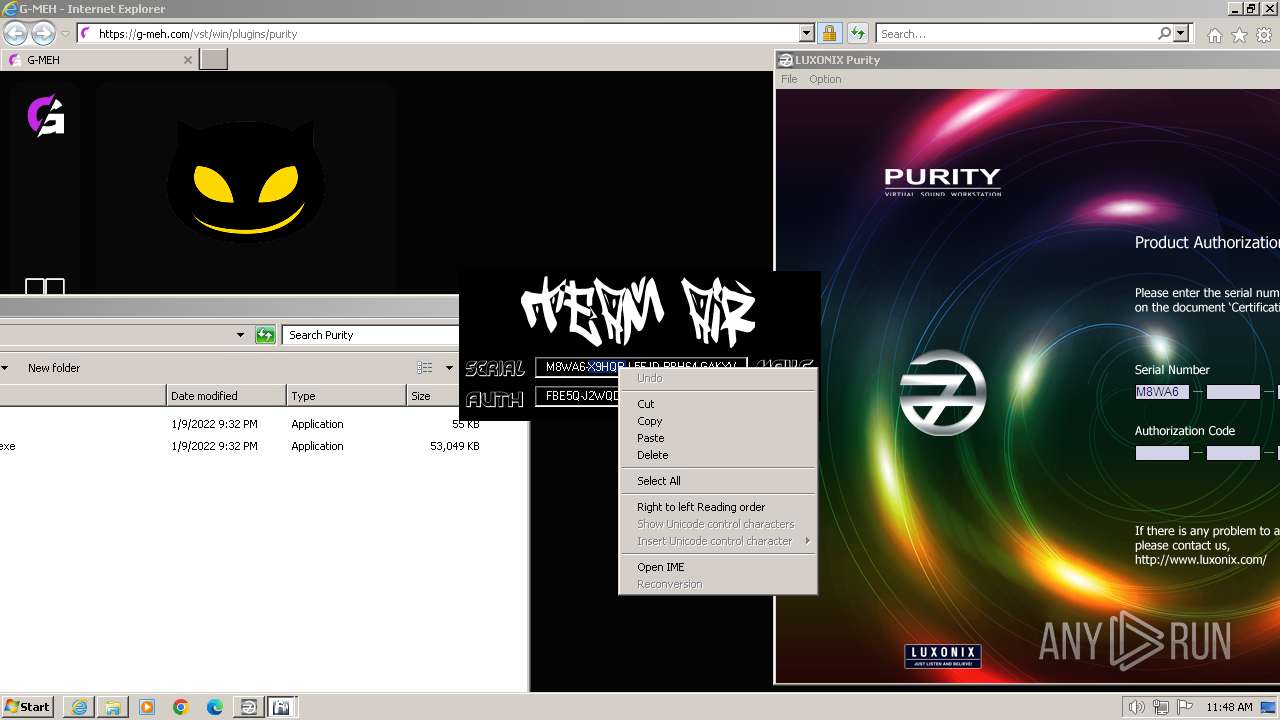The width and height of the screenshot is (1280, 720).
Task: Close the G-MEH tab
Action: coord(187,60)
